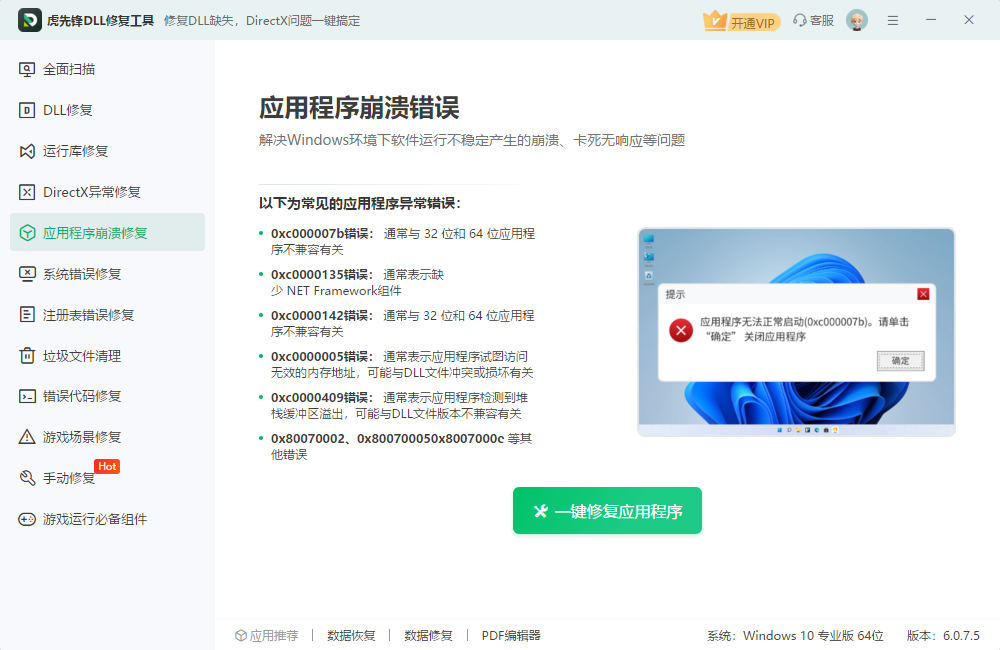This screenshot has height=650, width=1000.
Task: Click the 系统错误修复 monitor icon
Action: pyautogui.click(x=27, y=274)
